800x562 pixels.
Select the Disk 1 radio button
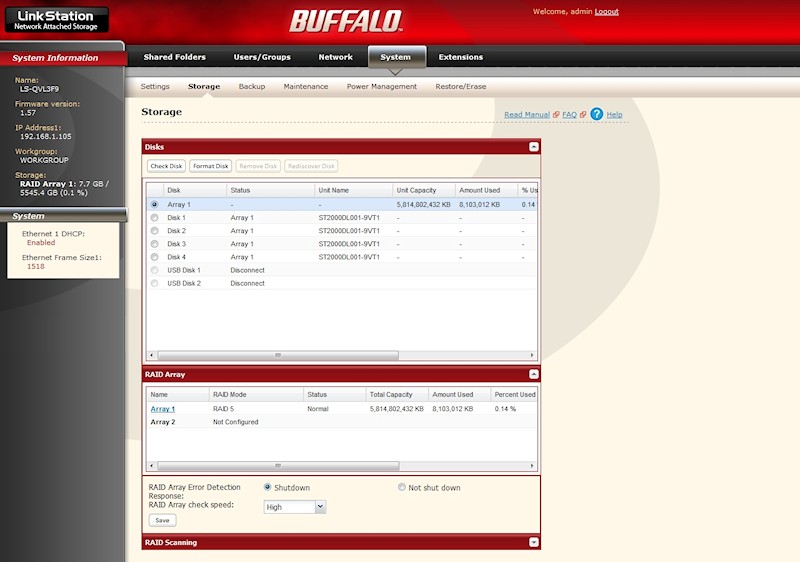point(154,217)
